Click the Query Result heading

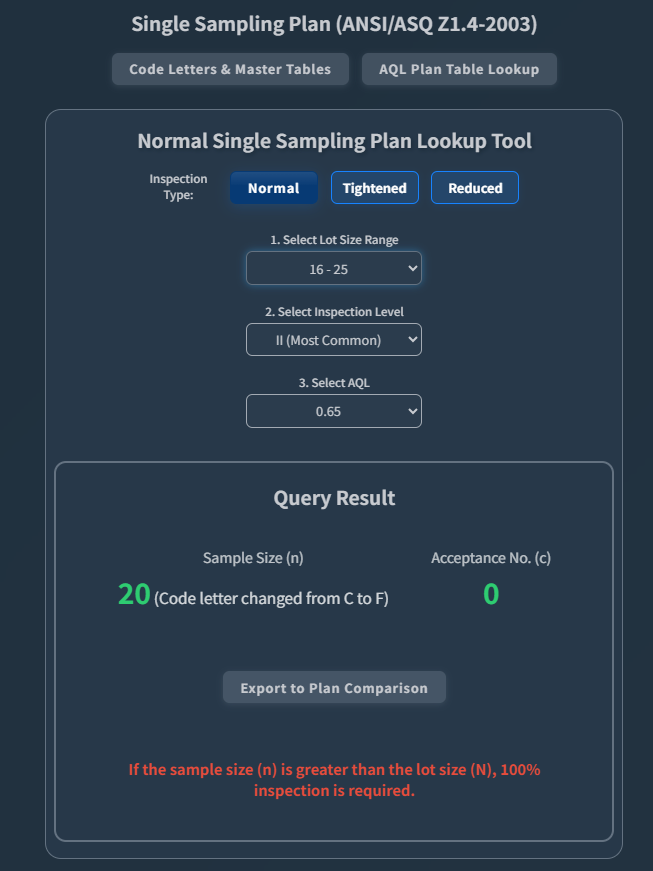[334, 498]
